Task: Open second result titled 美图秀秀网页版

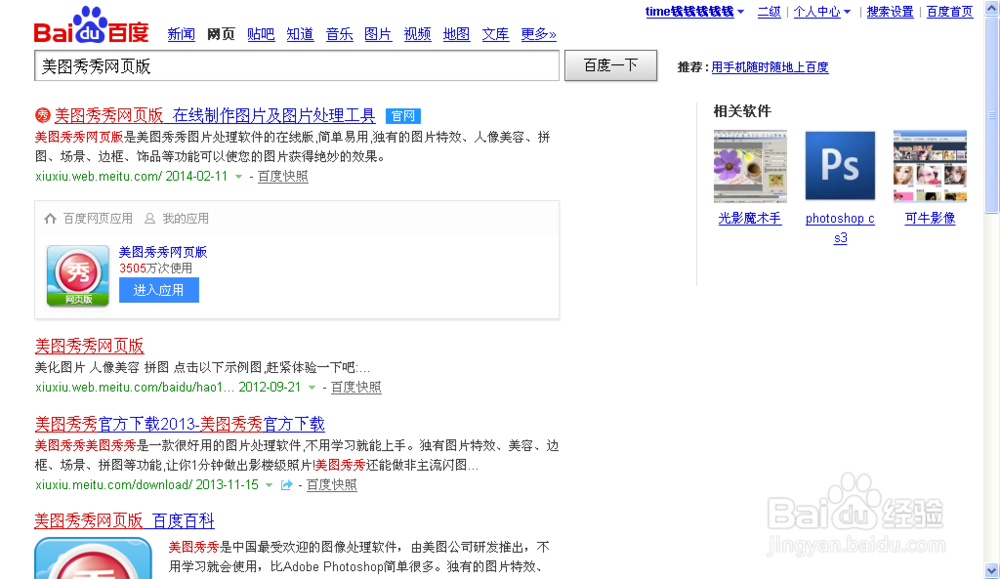Action: coord(89,346)
